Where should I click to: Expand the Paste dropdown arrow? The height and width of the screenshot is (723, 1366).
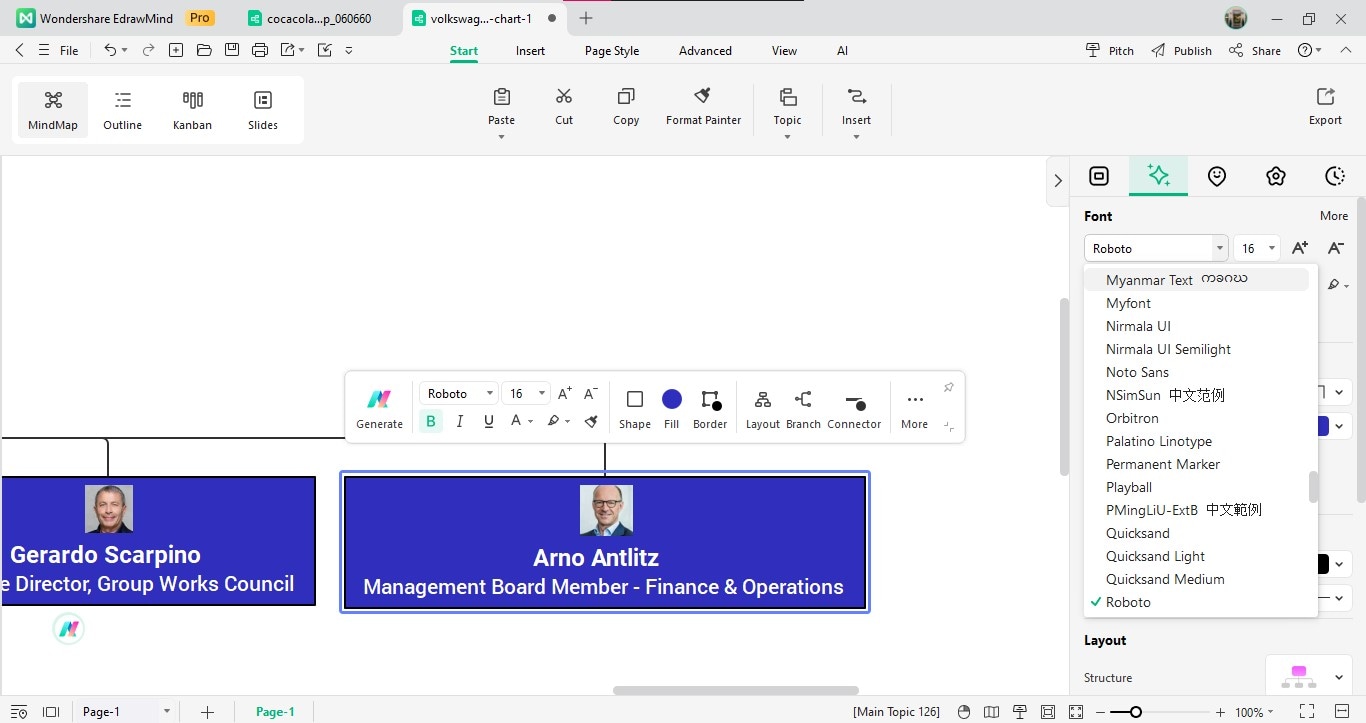click(x=502, y=137)
